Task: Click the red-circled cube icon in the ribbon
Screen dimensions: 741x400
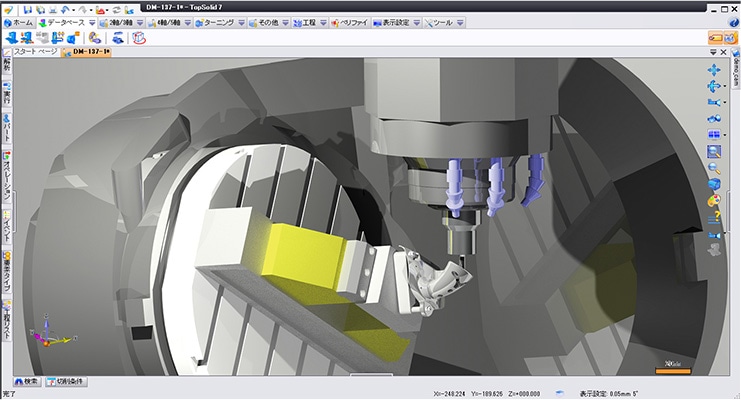Action: click(139, 38)
